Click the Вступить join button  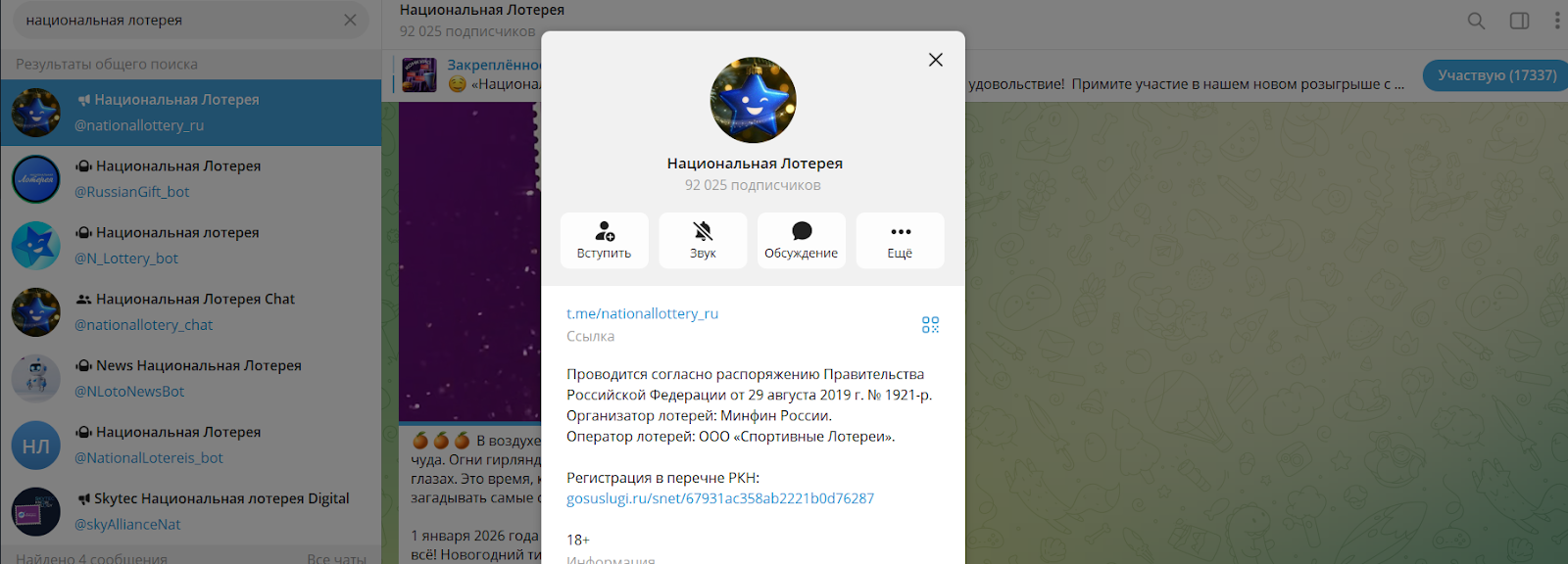[x=605, y=240]
